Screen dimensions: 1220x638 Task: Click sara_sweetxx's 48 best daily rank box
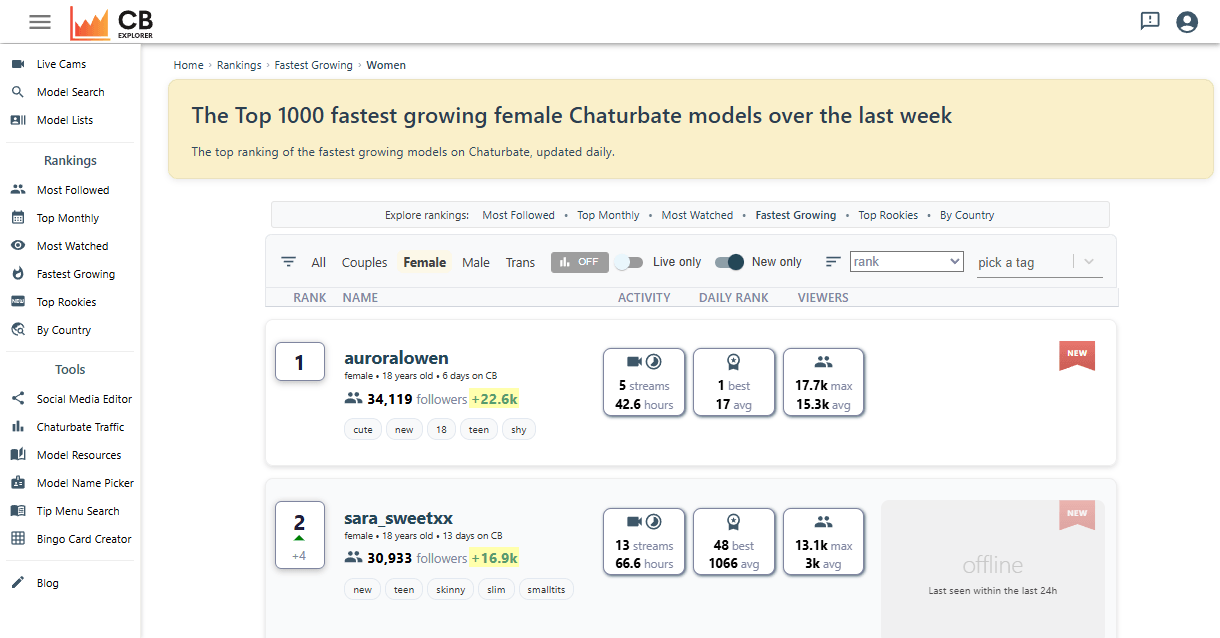click(734, 542)
